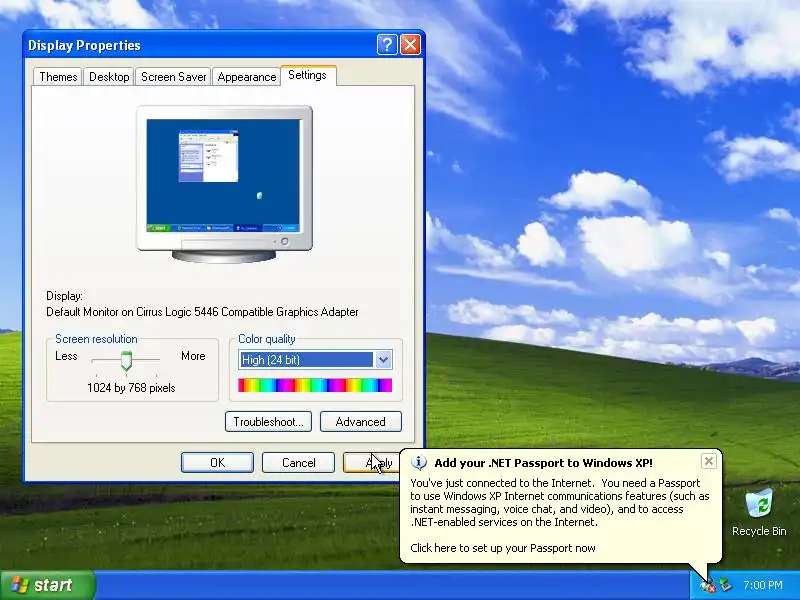Click 'Click here to set up your Passport now'
Image resolution: width=800 pixels, height=600 pixels.
tap(503, 548)
